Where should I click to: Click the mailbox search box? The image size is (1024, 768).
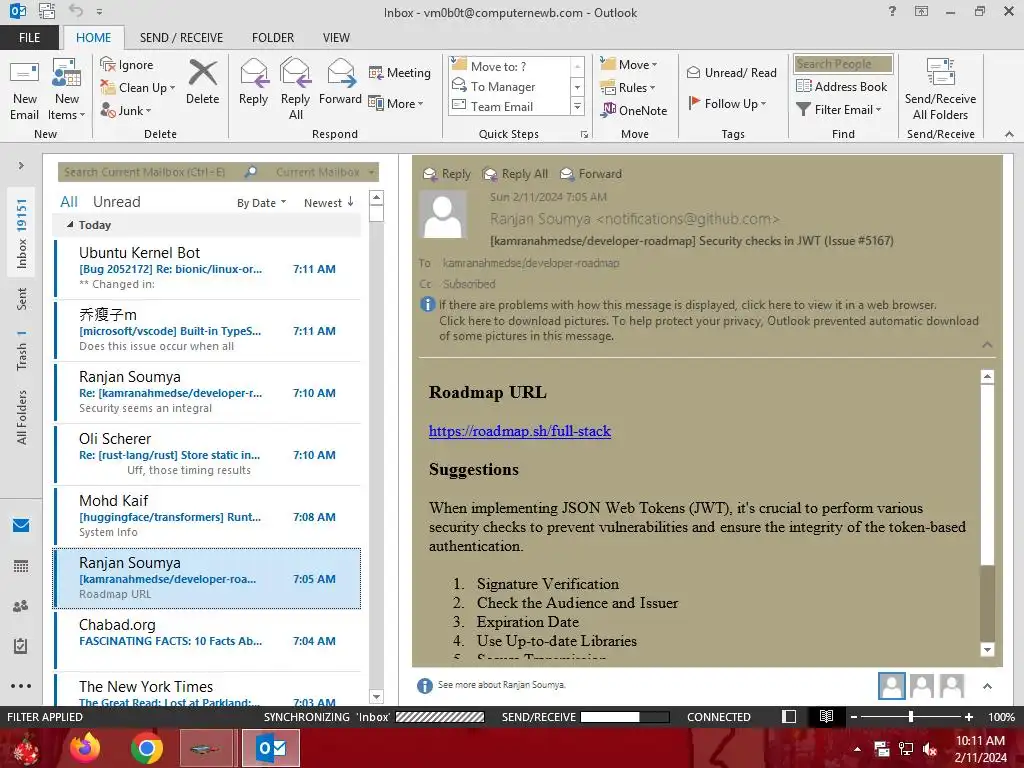152,172
